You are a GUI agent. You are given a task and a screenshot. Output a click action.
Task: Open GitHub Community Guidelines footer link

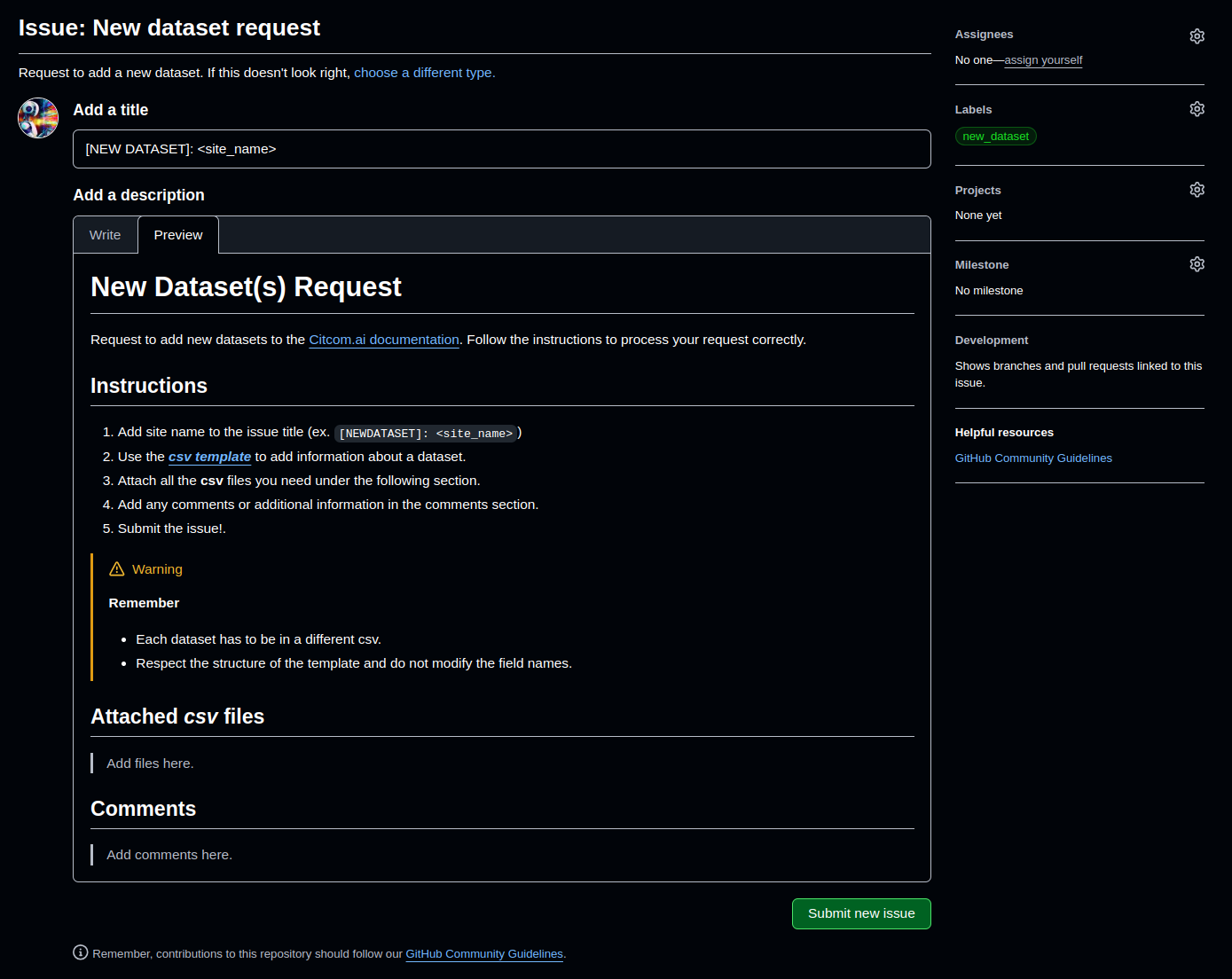(x=484, y=954)
